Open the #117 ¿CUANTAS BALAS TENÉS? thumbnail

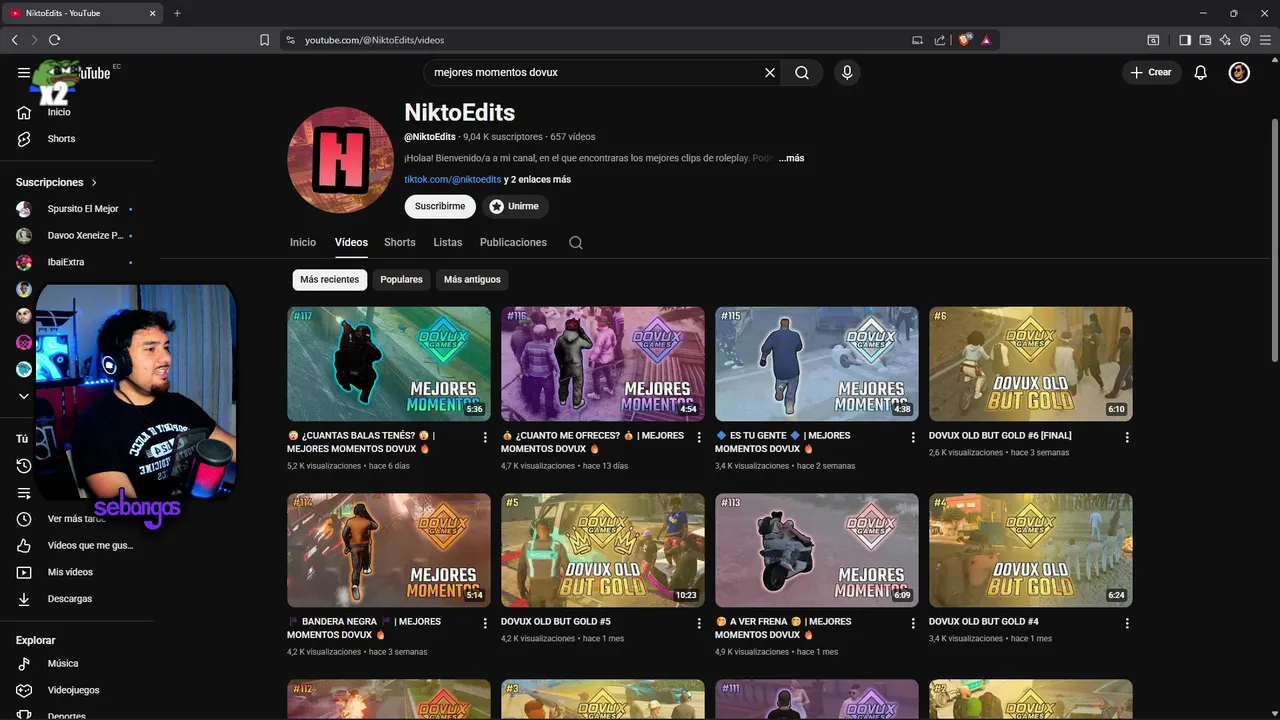tap(389, 364)
